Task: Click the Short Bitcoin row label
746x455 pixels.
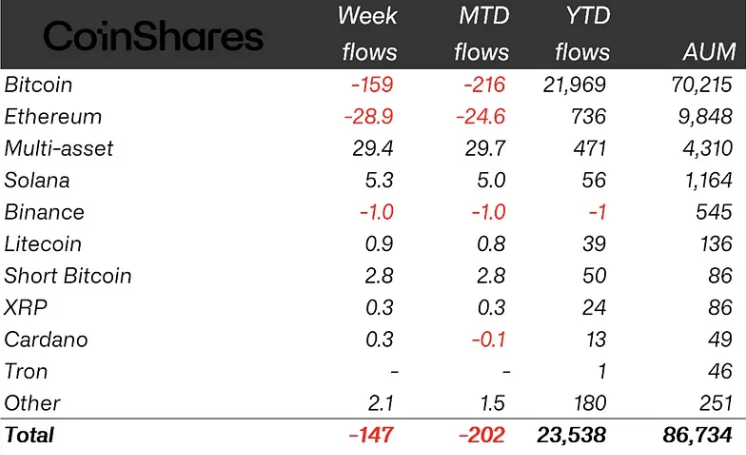Action: (68, 276)
